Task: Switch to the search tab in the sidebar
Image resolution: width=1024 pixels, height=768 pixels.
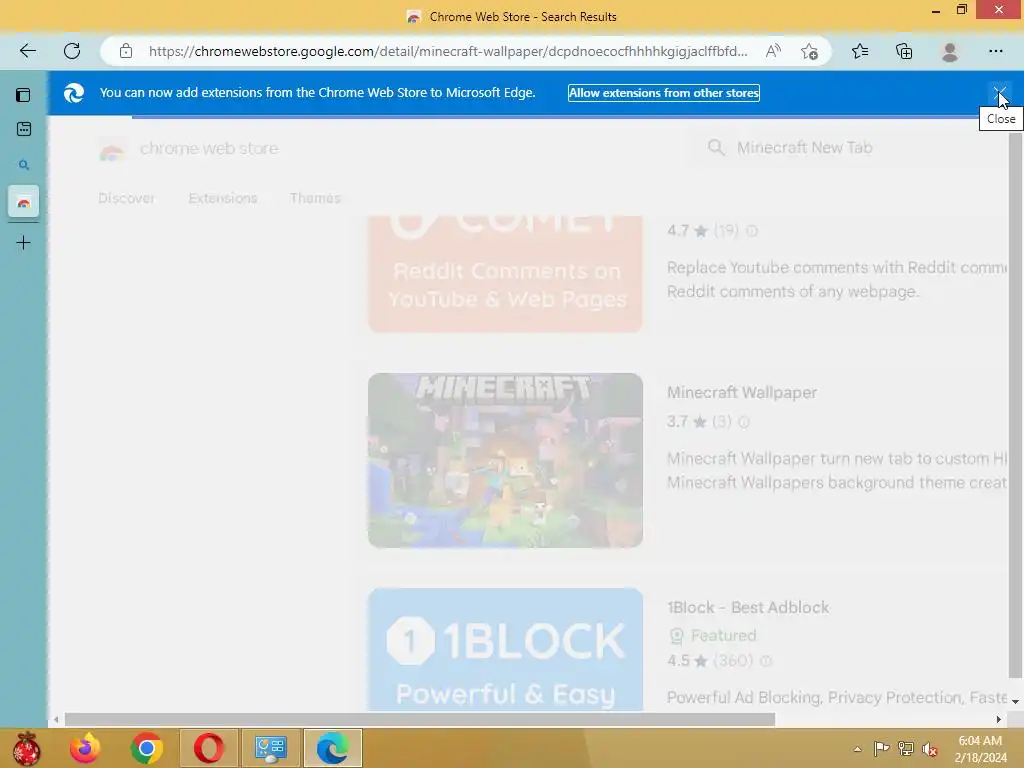Action: [24, 165]
